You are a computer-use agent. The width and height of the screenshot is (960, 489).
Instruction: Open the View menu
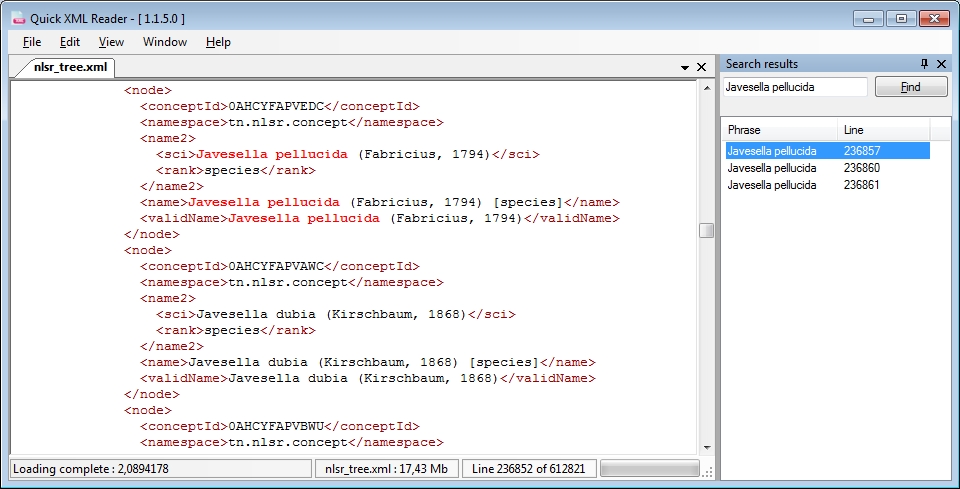[x=111, y=42]
